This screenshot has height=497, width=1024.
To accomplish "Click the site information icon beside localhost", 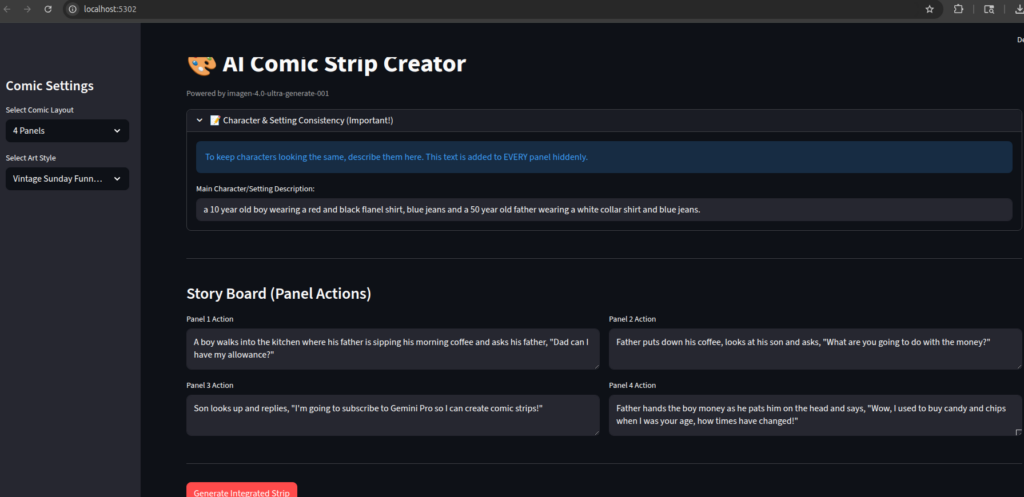I will pyautogui.click(x=72, y=9).
